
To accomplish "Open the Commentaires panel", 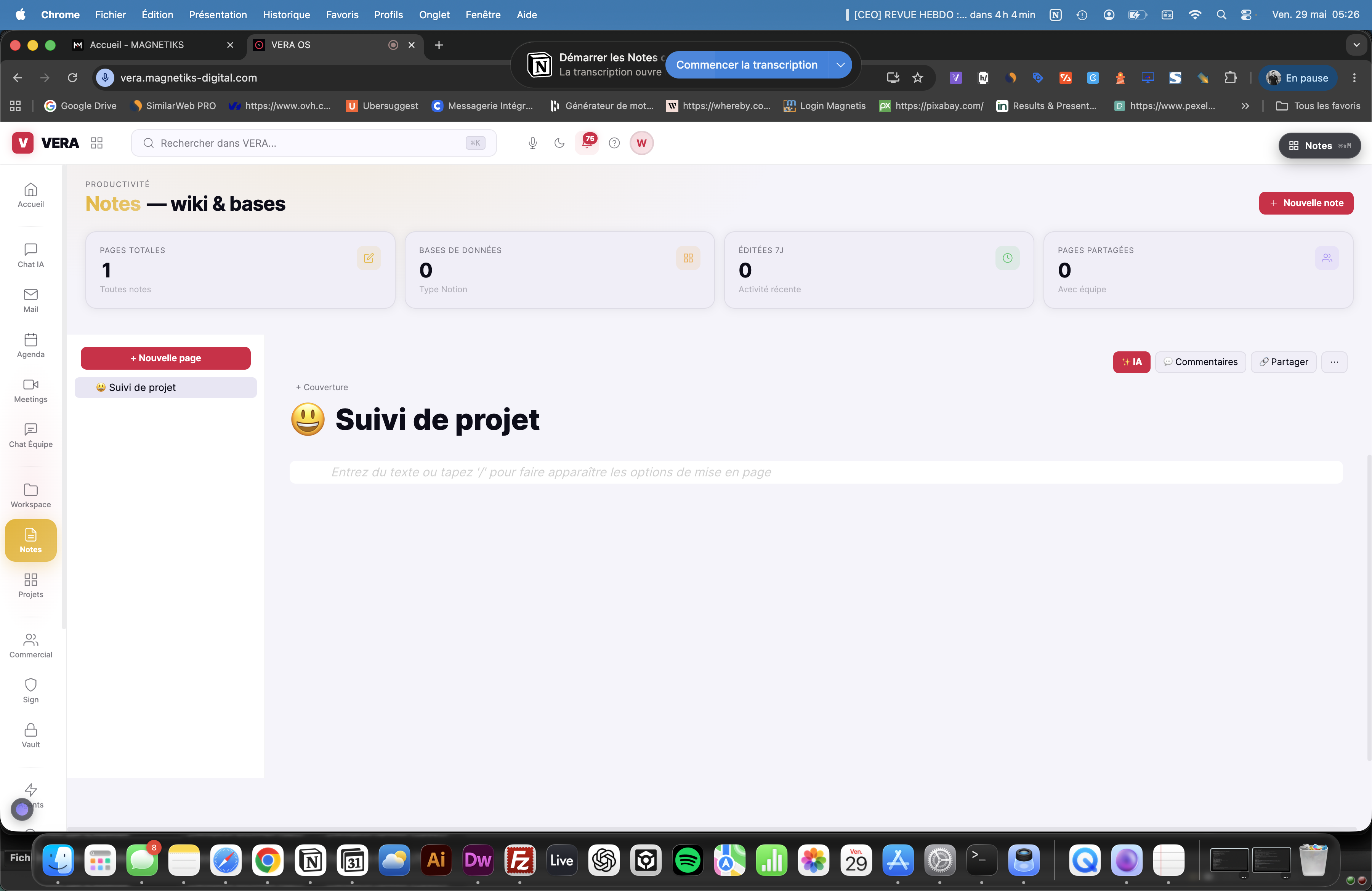I will [1200, 362].
